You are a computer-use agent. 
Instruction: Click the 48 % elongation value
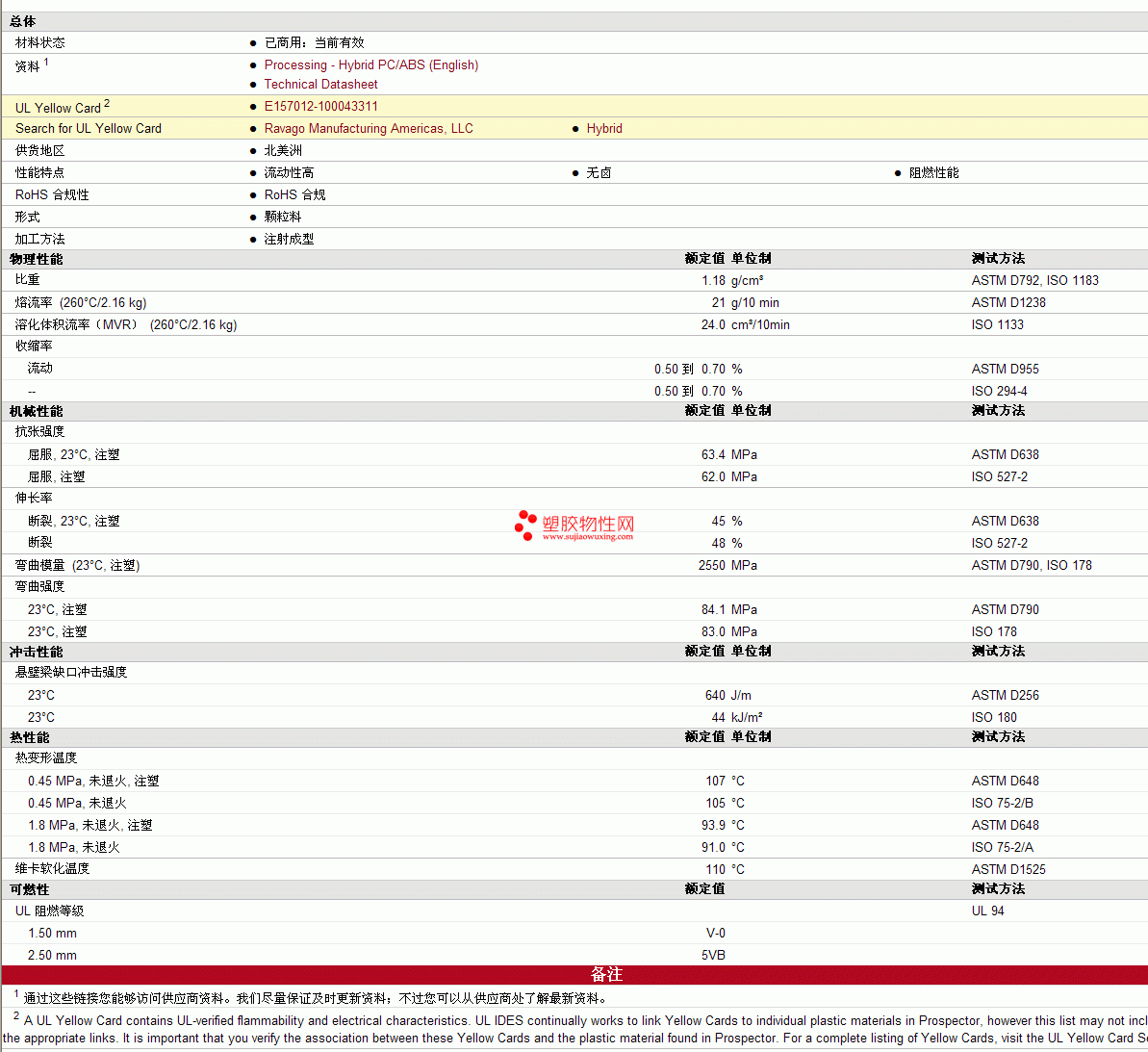click(727, 543)
